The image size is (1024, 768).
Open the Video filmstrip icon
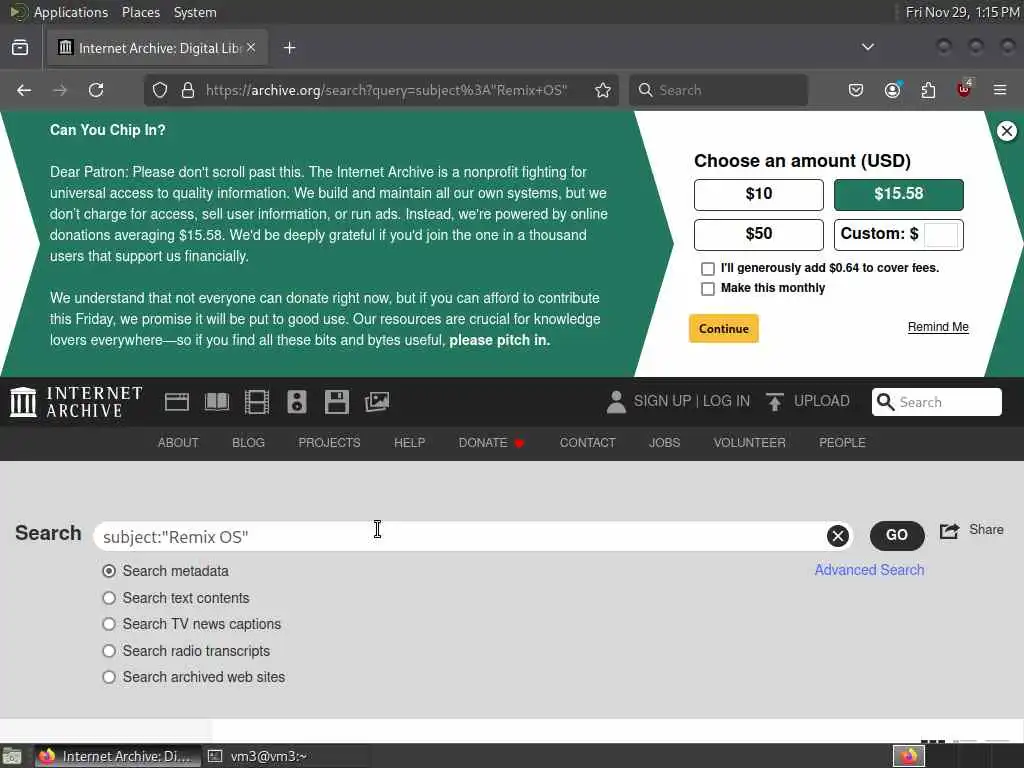(x=257, y=402)
